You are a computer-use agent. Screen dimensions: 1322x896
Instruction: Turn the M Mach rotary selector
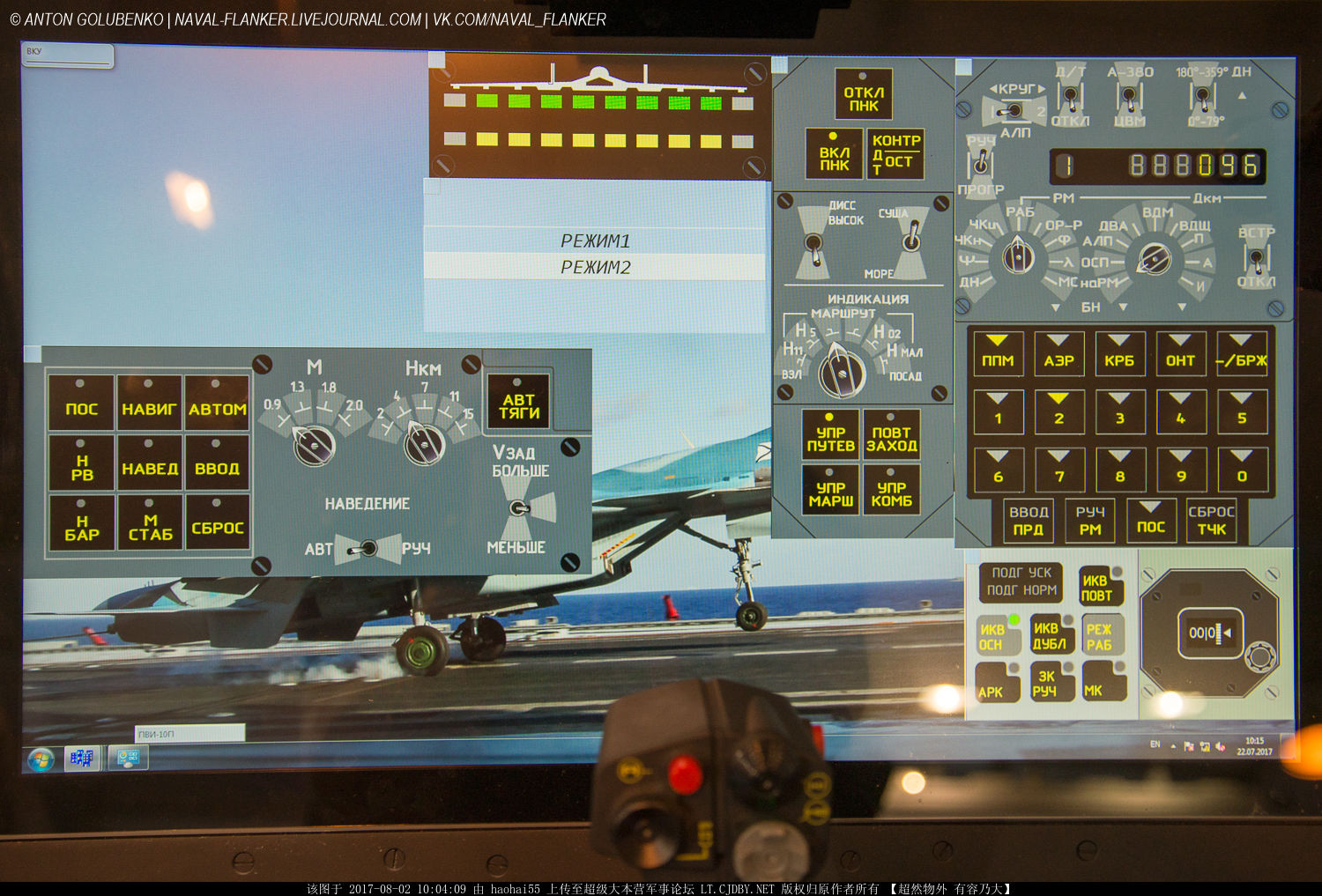click(313, 443)
